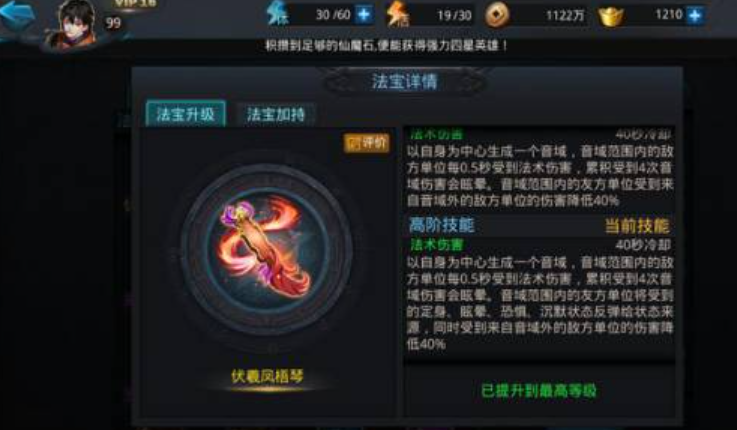Image resolution: width=737 pixels, height=430 pixels.
Task: Tap the copper coin currency icon
Action: pos(497,16)
